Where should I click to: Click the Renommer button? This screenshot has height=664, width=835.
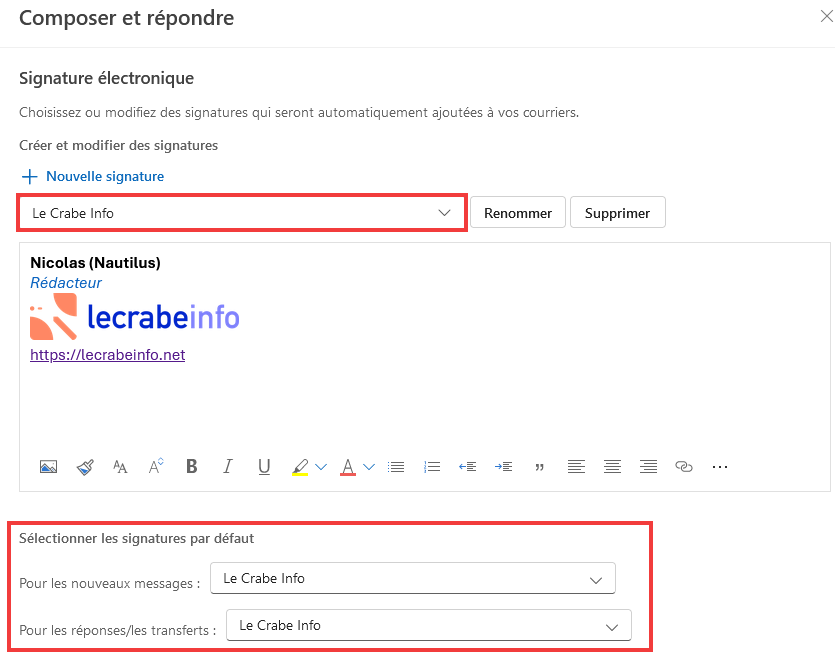point(518,213)
